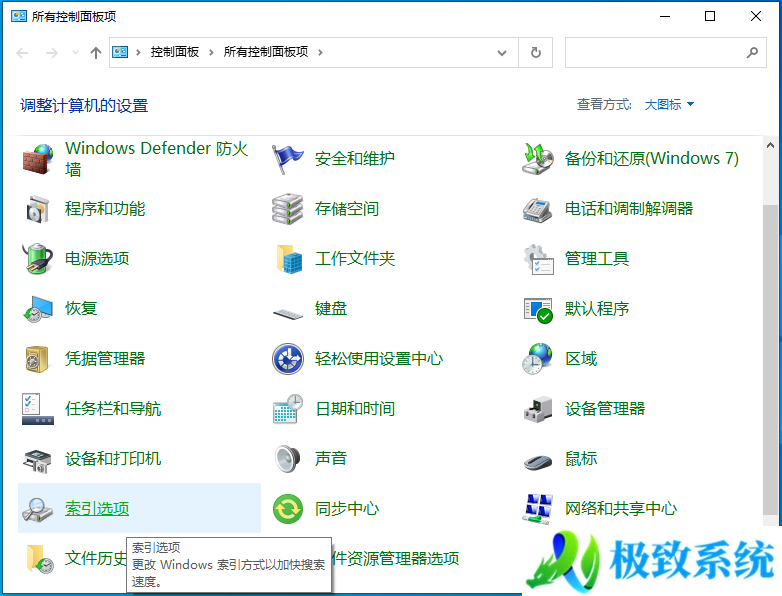782x596 pixels.
Task: Click the search control panel field
Action: (x=665, y=52)
